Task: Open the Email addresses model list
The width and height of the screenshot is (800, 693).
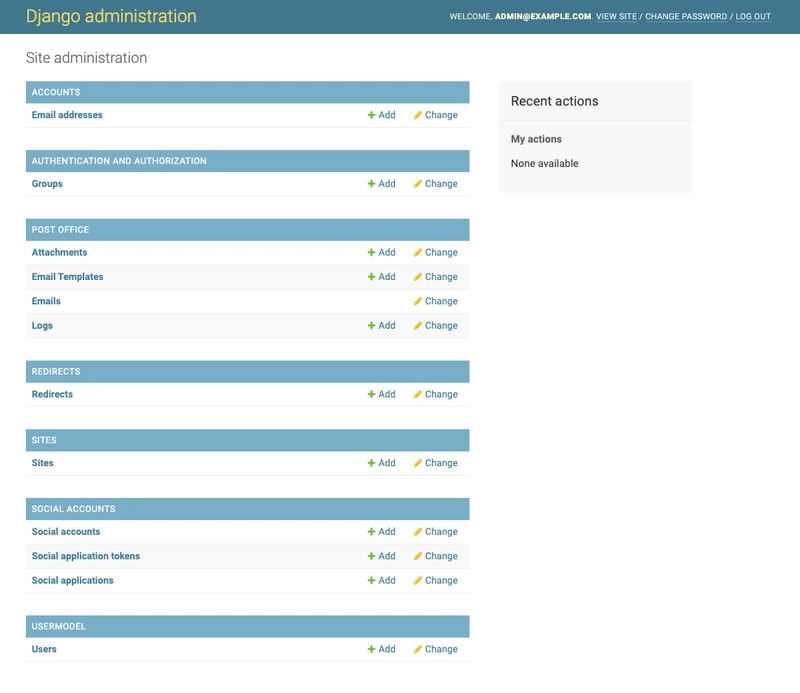Action: click(x=67, y=115)
